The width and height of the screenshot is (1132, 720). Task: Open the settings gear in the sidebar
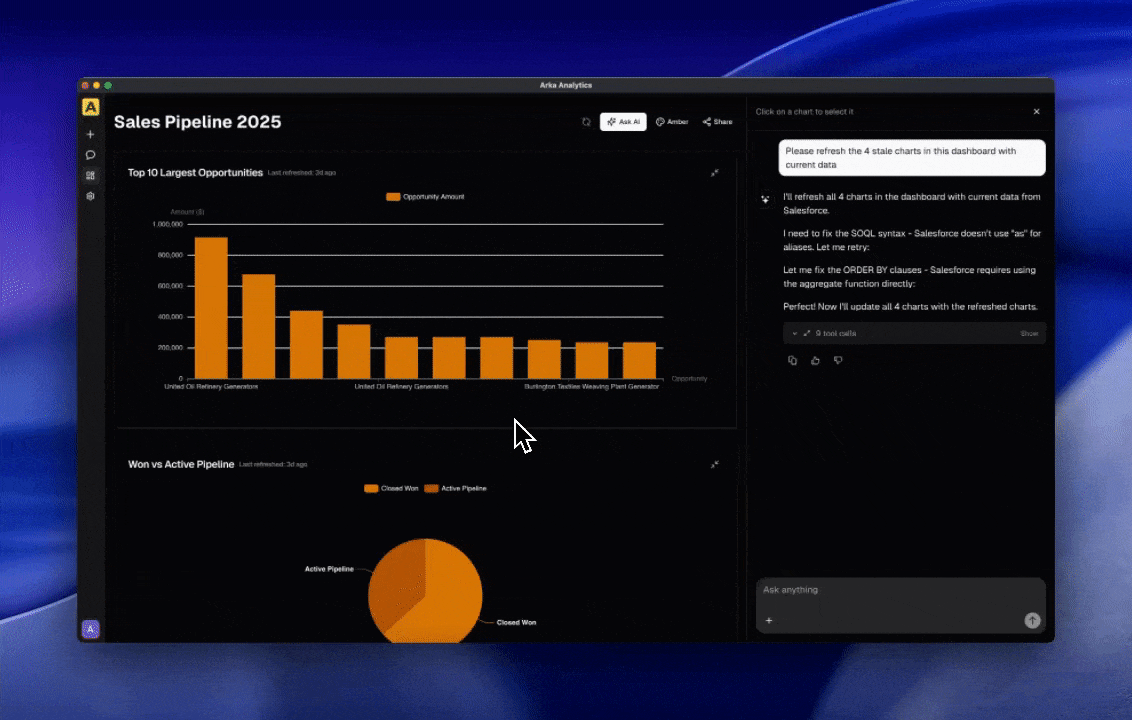pyautogui.click(x=90, y=196)
